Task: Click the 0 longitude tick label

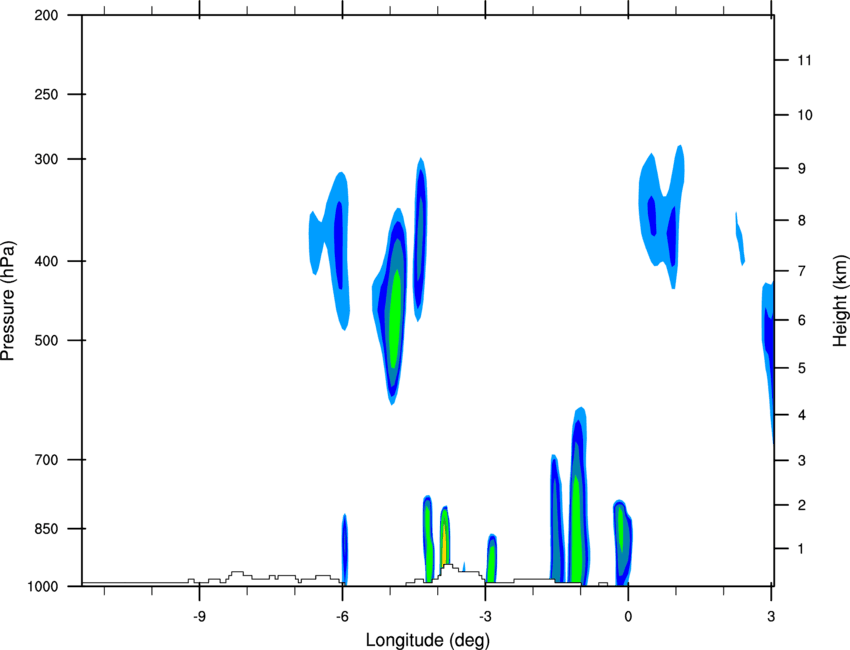Action: click(x=628, y=616)
